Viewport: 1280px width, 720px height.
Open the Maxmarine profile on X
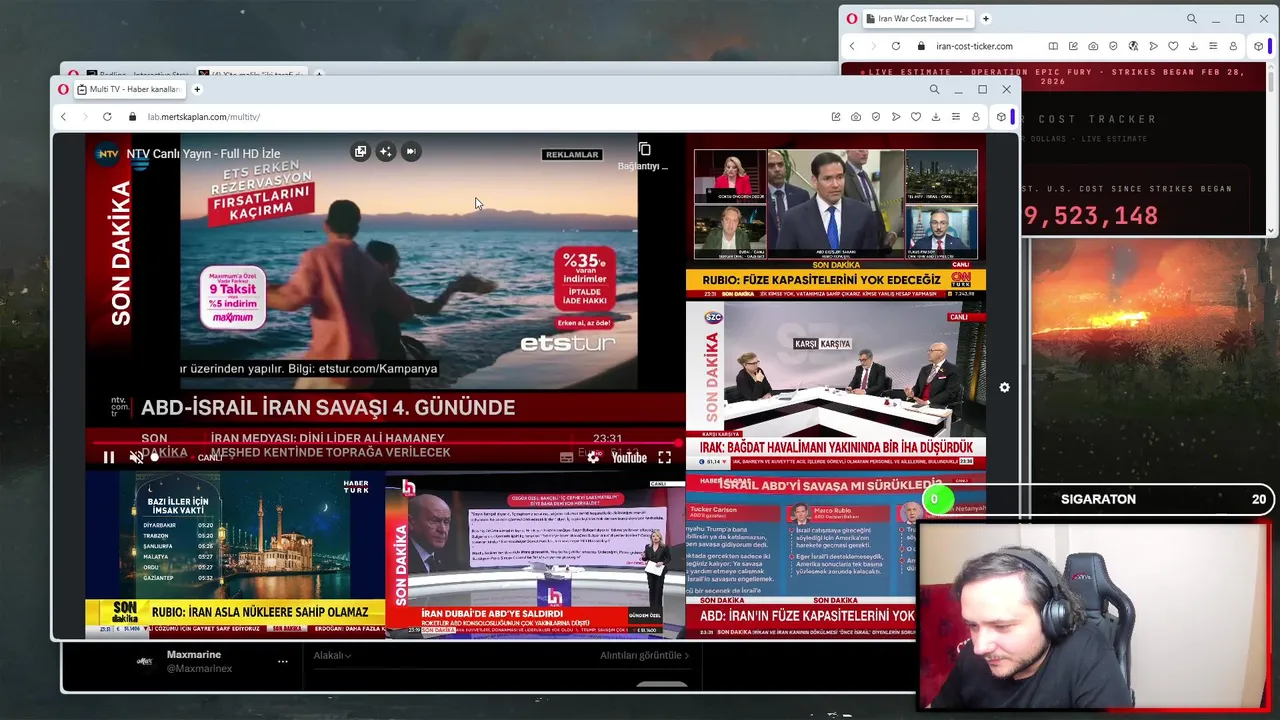193,655
